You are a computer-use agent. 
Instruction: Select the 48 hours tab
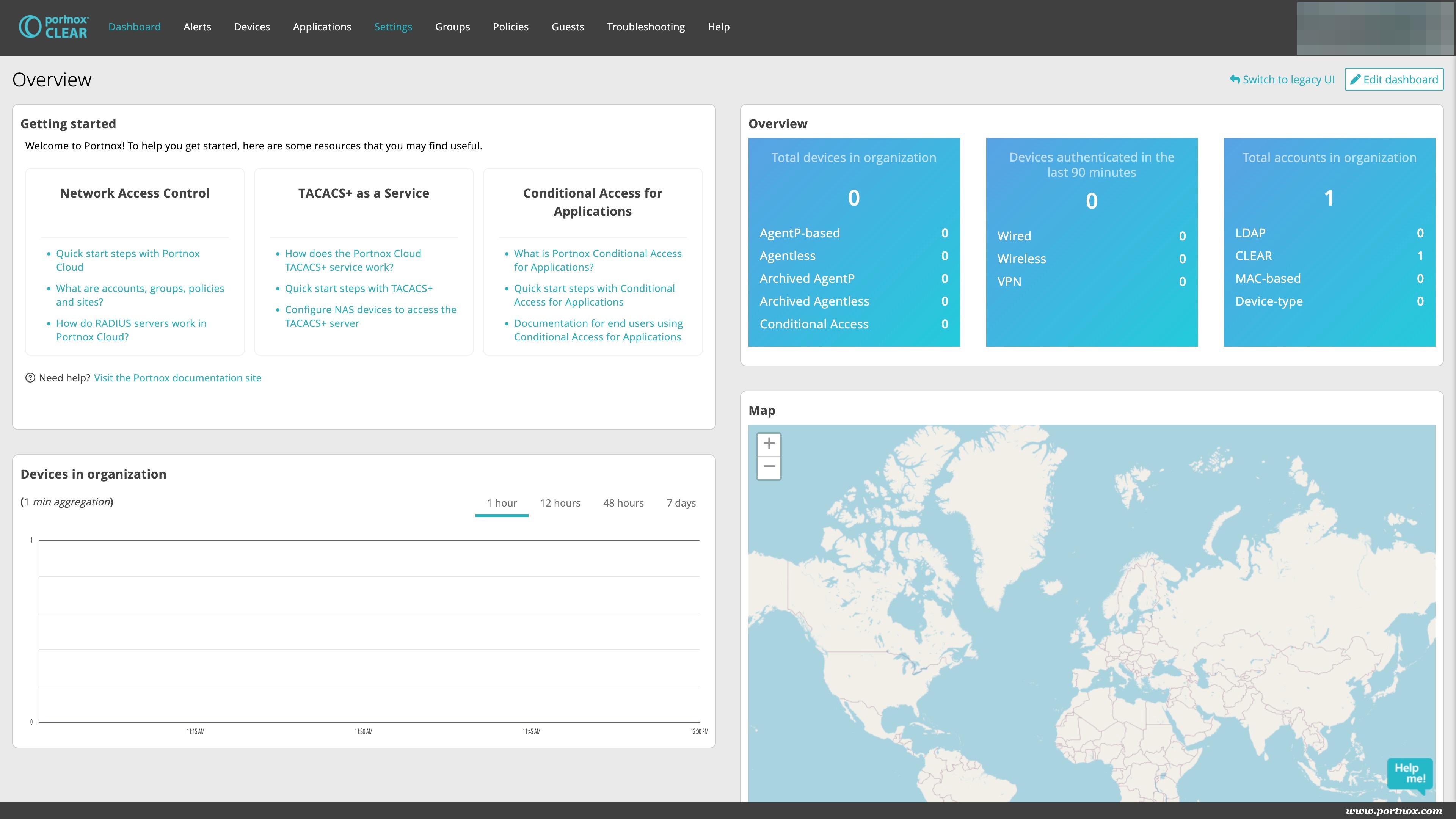(x=623, y=503)
